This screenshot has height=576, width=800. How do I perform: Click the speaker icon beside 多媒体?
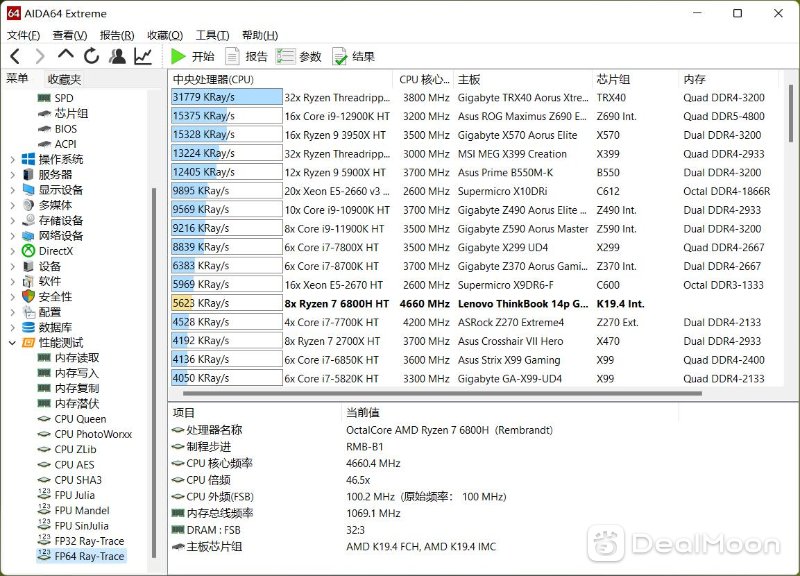point(29,205)
